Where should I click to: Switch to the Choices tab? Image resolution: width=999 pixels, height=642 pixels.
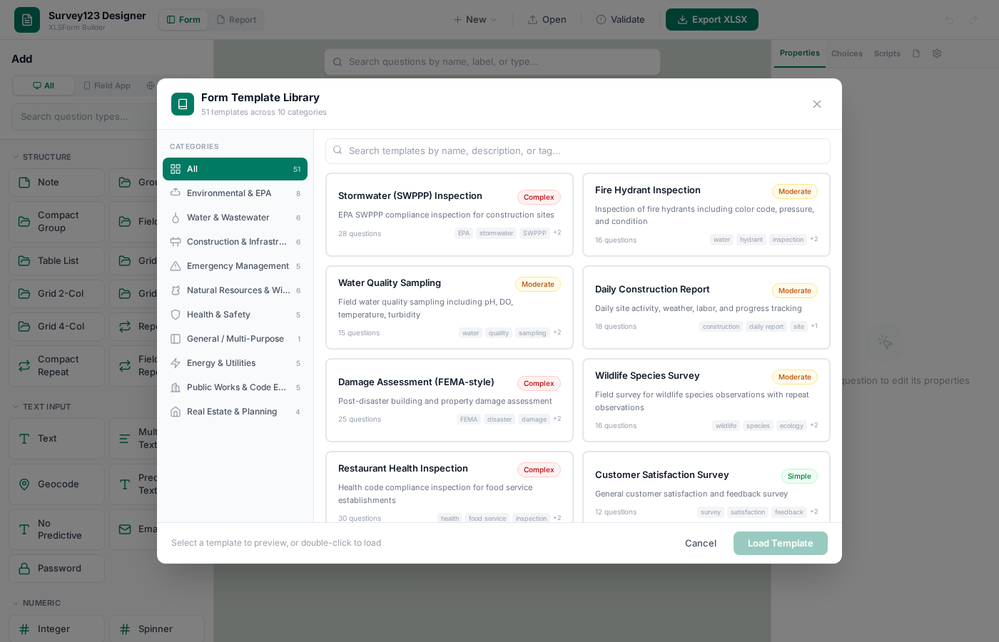(x=847, y=54)
